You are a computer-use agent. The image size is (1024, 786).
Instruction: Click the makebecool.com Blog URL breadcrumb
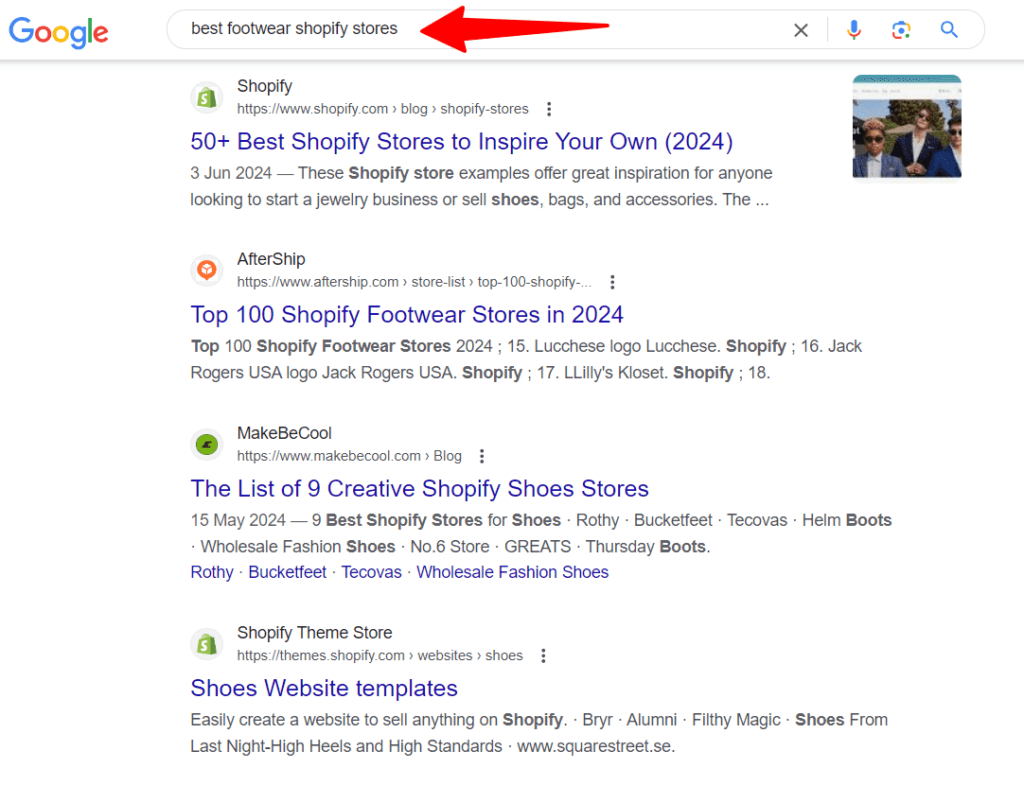click(x=349, y=456)
